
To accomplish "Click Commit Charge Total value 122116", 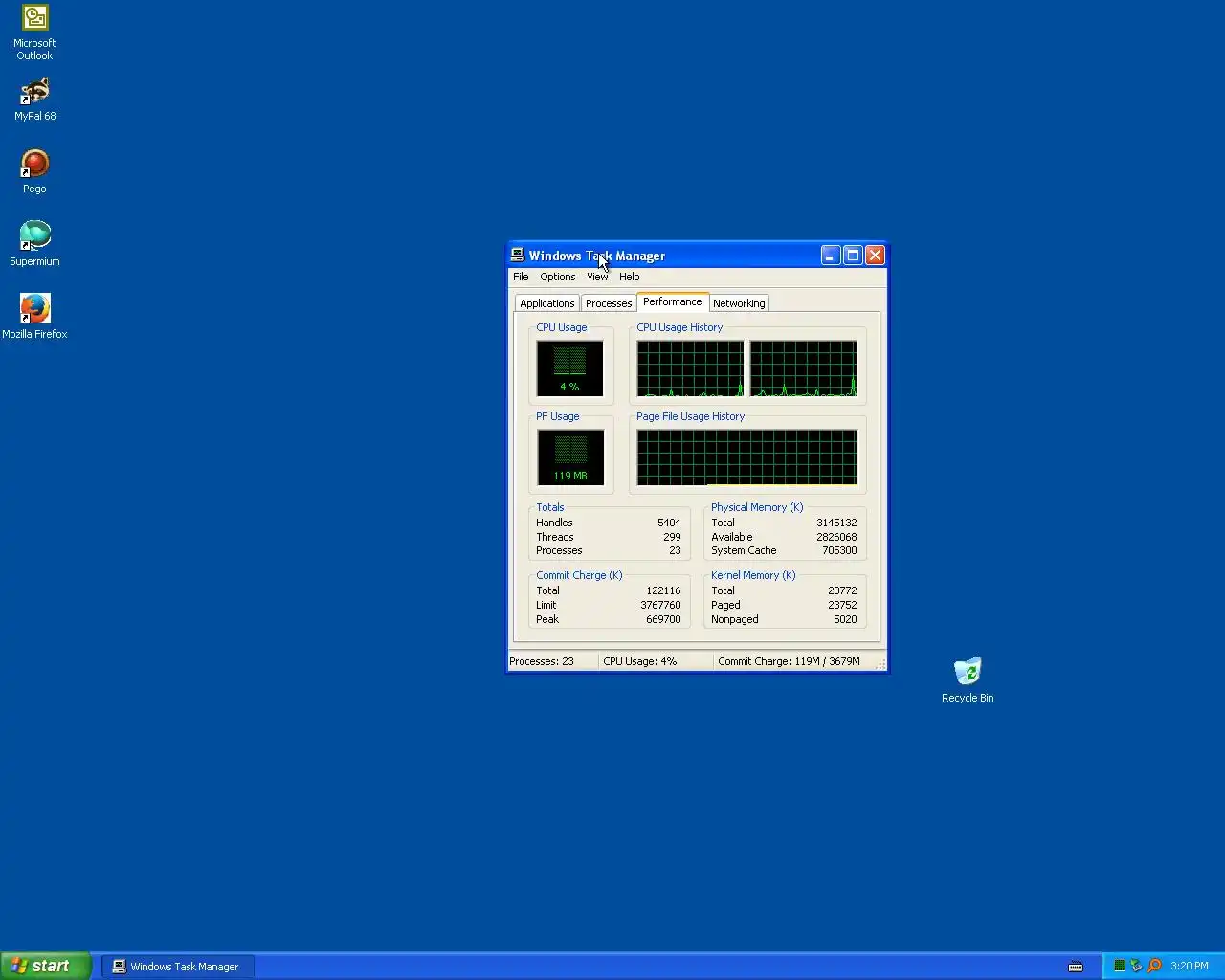I will (663, 590).
